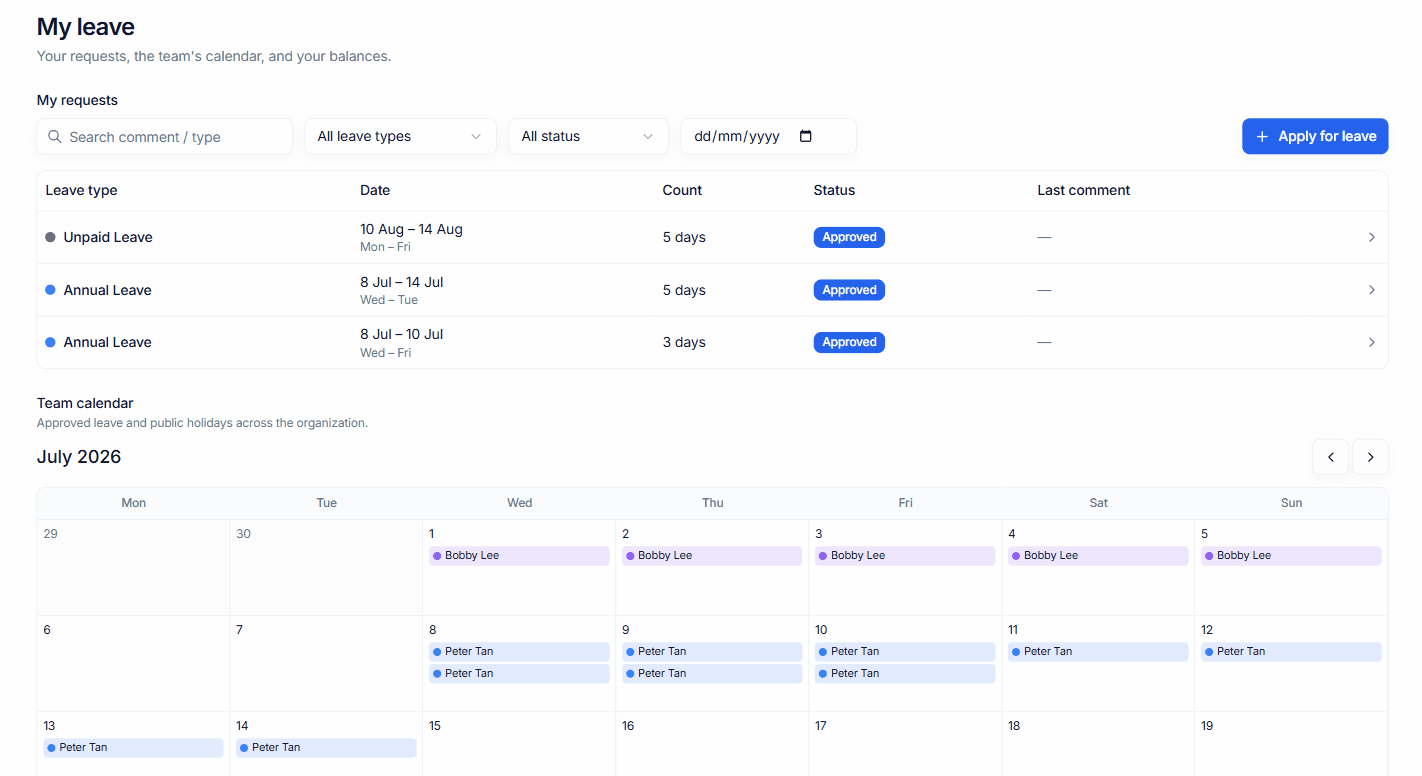The height and width of the screenshot is (776, 1422).
Task: Click the search magnifier icon
Action: [55, 137]
